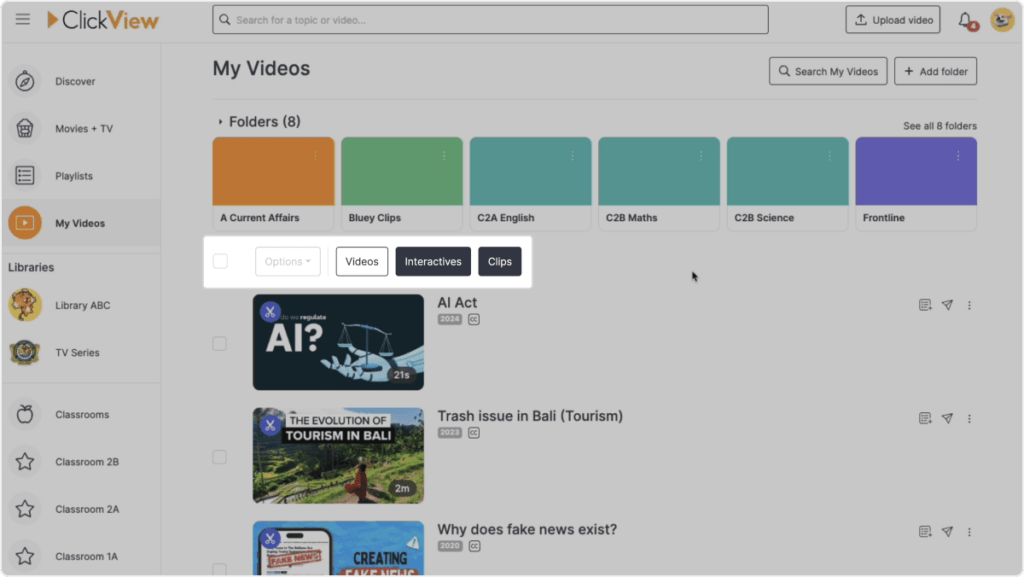Click the share icon for AI Act
The width and height of the screenshot is (1024, 577).
[x=947, y=305]
